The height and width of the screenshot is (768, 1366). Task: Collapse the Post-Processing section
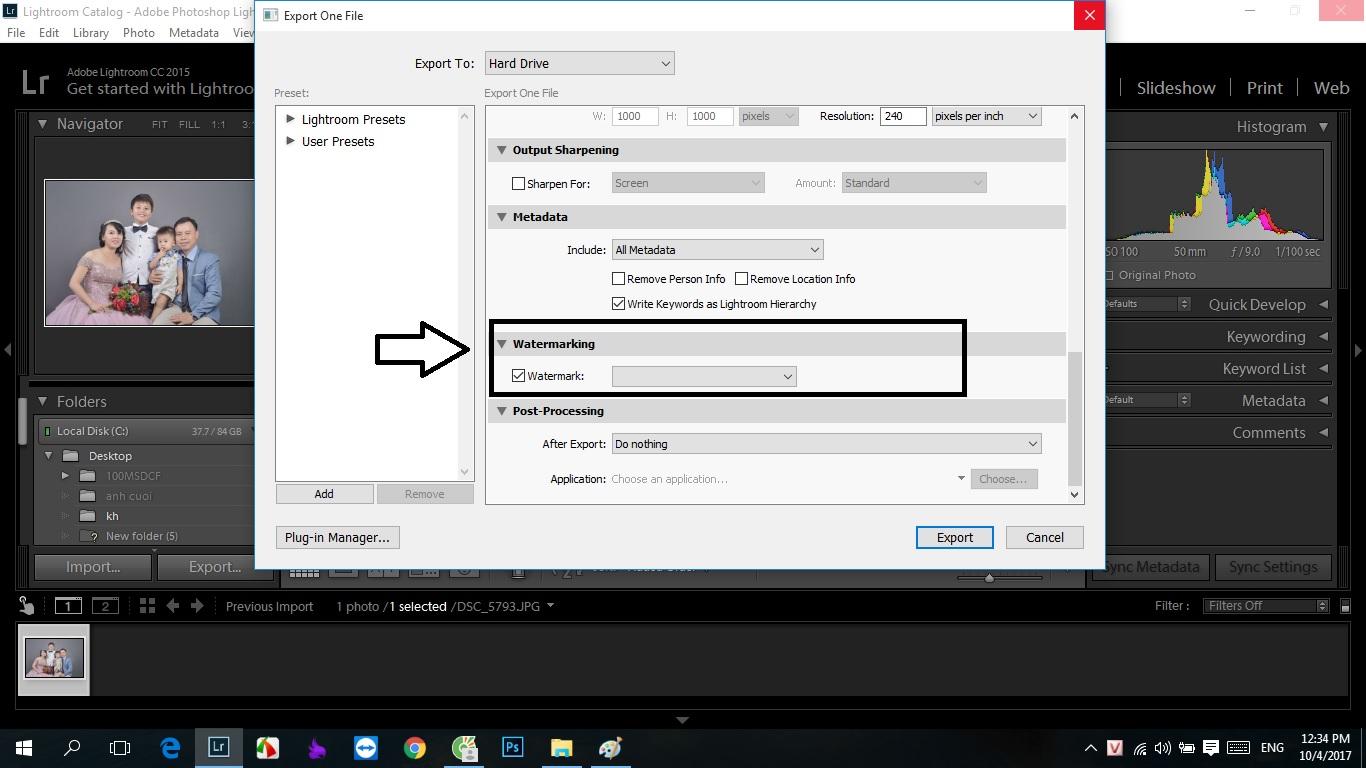pyautogui.click(x=502, y=410)
